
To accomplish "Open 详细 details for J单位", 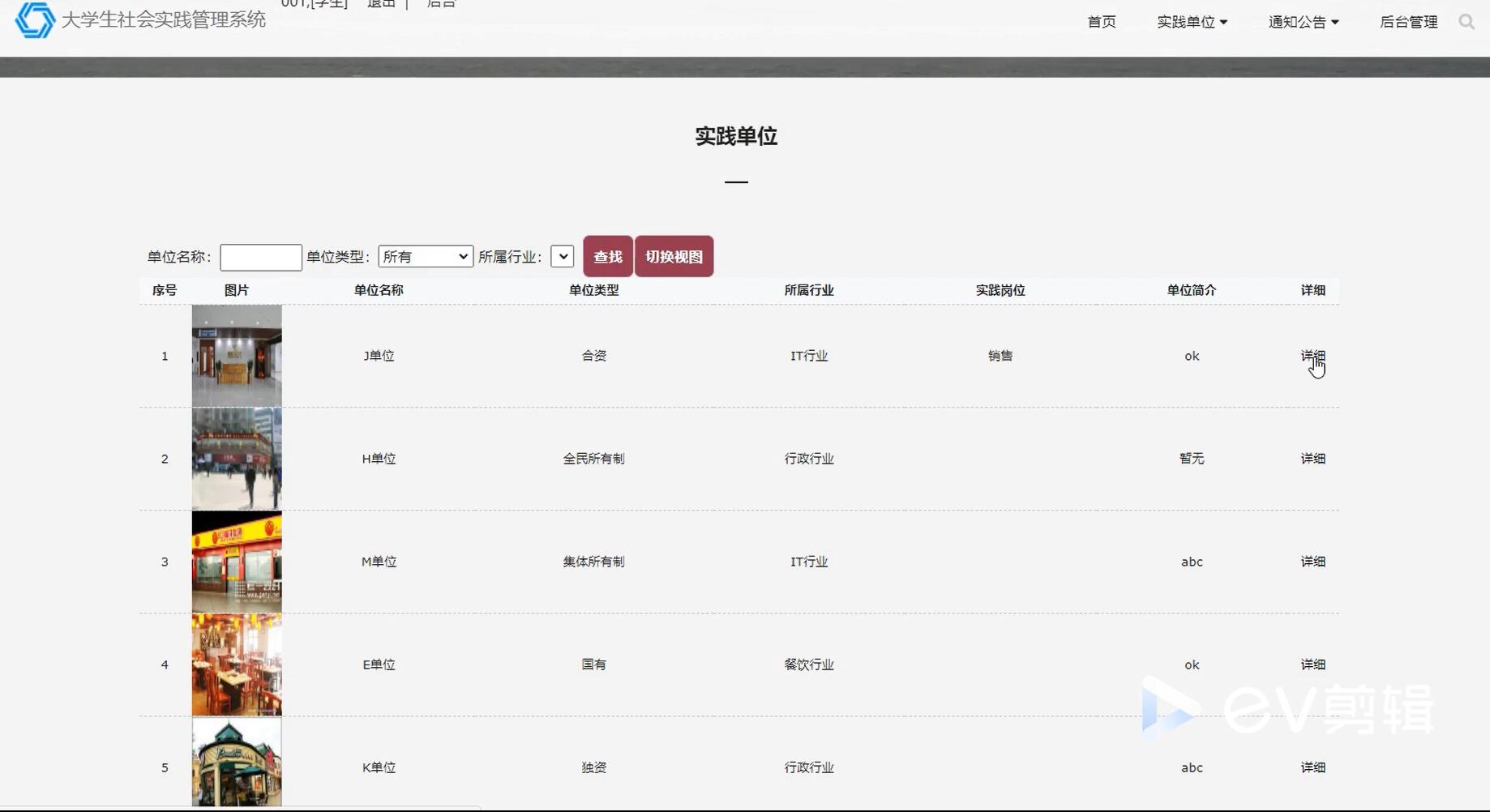I will (1312, 356).
